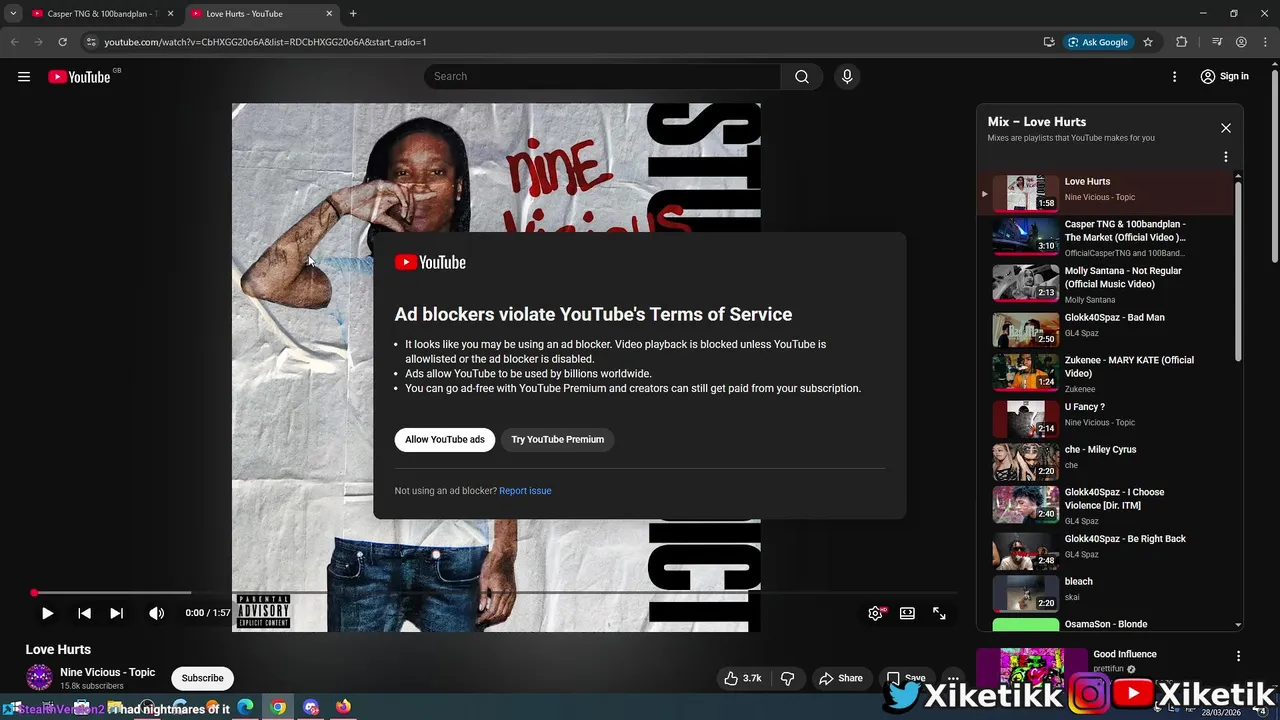This screenshot has height=720, width=1280.
Task: Bookmark this page with star icon
Action: (x=1148, y=42)
